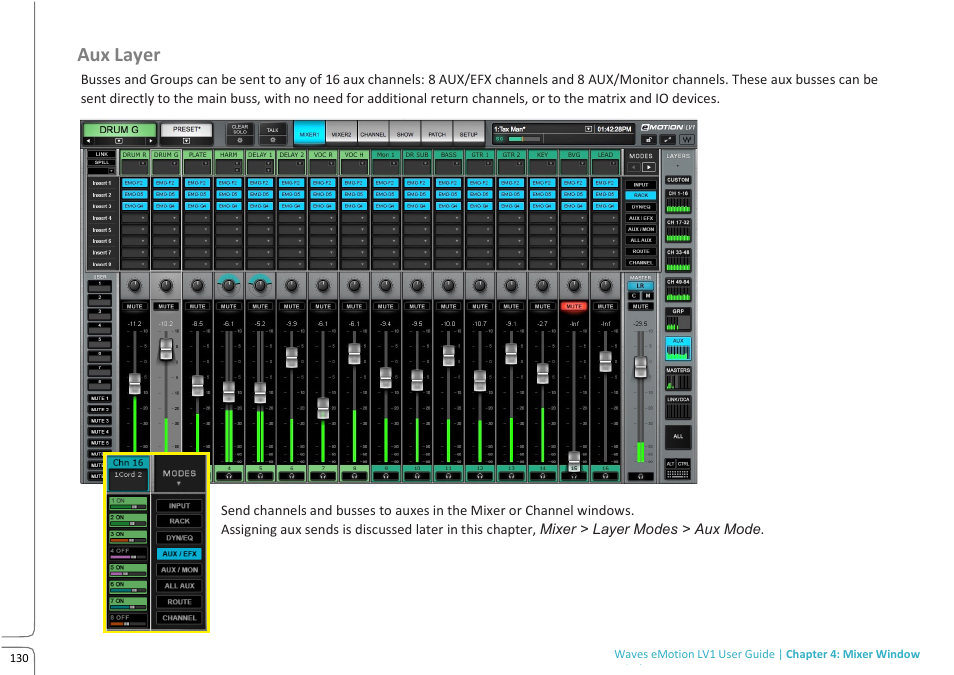Open the PRESET dropdown arrow
Image resolution: width=954 pixels, height=675 pixels.
point(186,141)
